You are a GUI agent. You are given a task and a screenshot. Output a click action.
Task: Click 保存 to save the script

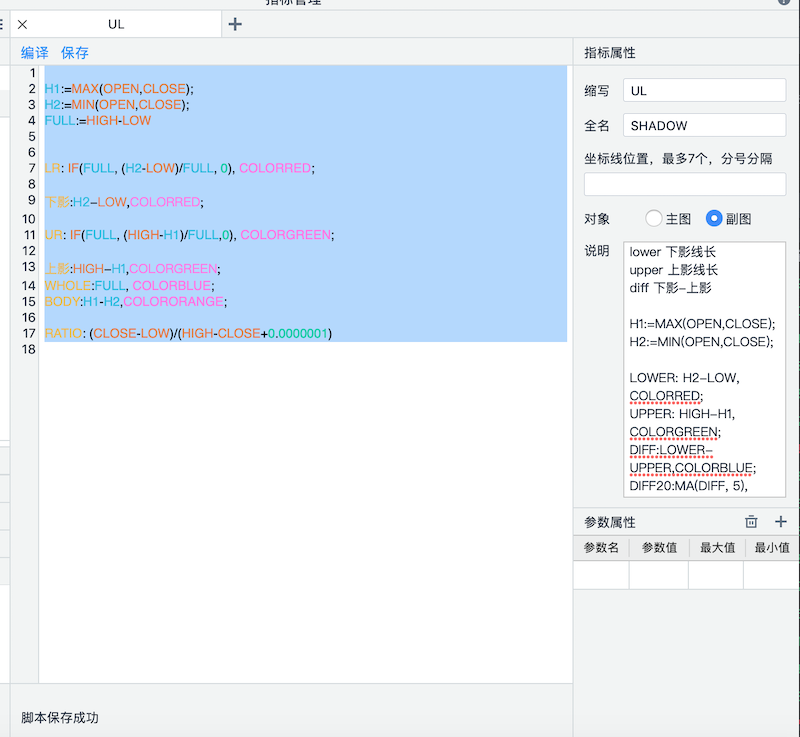pyautogui.click(x=75, y=53)
